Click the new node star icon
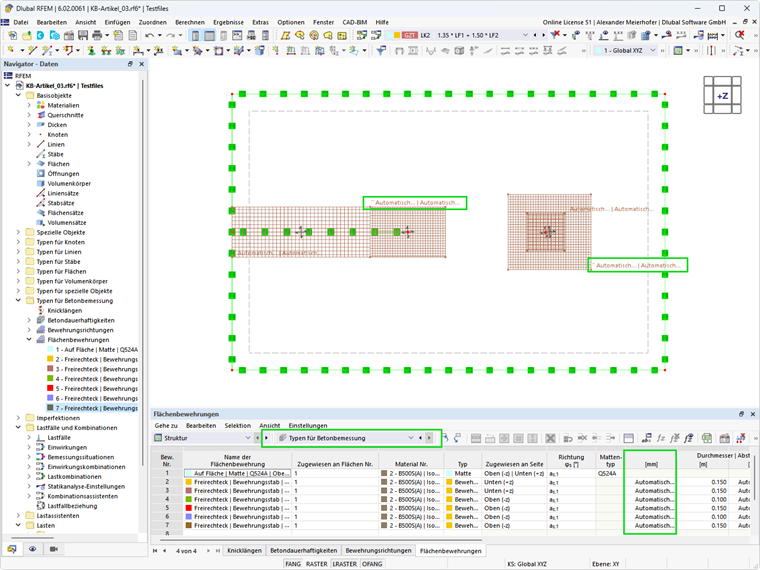760x570 pixels. tap(11, 50)
